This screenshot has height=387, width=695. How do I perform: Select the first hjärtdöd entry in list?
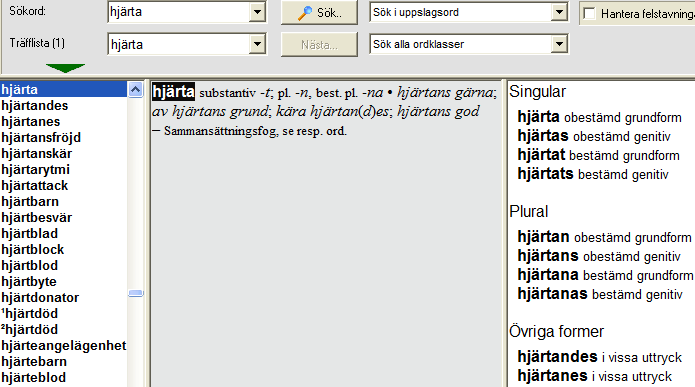pyautogui.click(x=29, y=313)
